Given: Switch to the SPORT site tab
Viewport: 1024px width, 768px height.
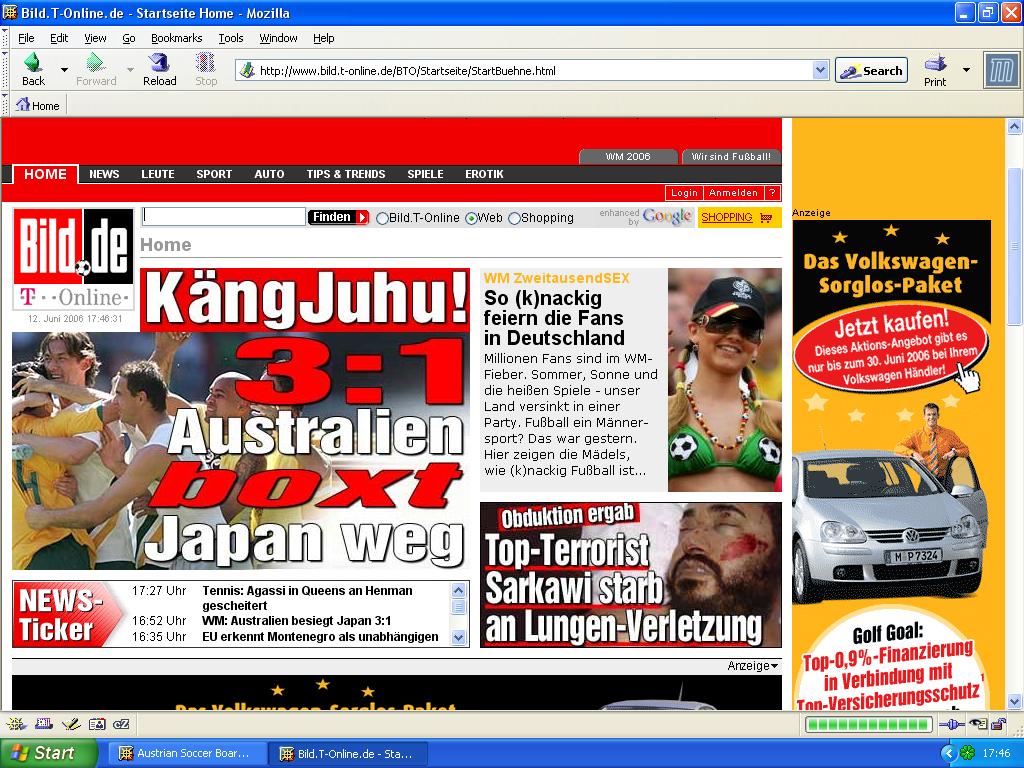Looking at the screenshot, I should pyautogui.click(x=214, y=174).
